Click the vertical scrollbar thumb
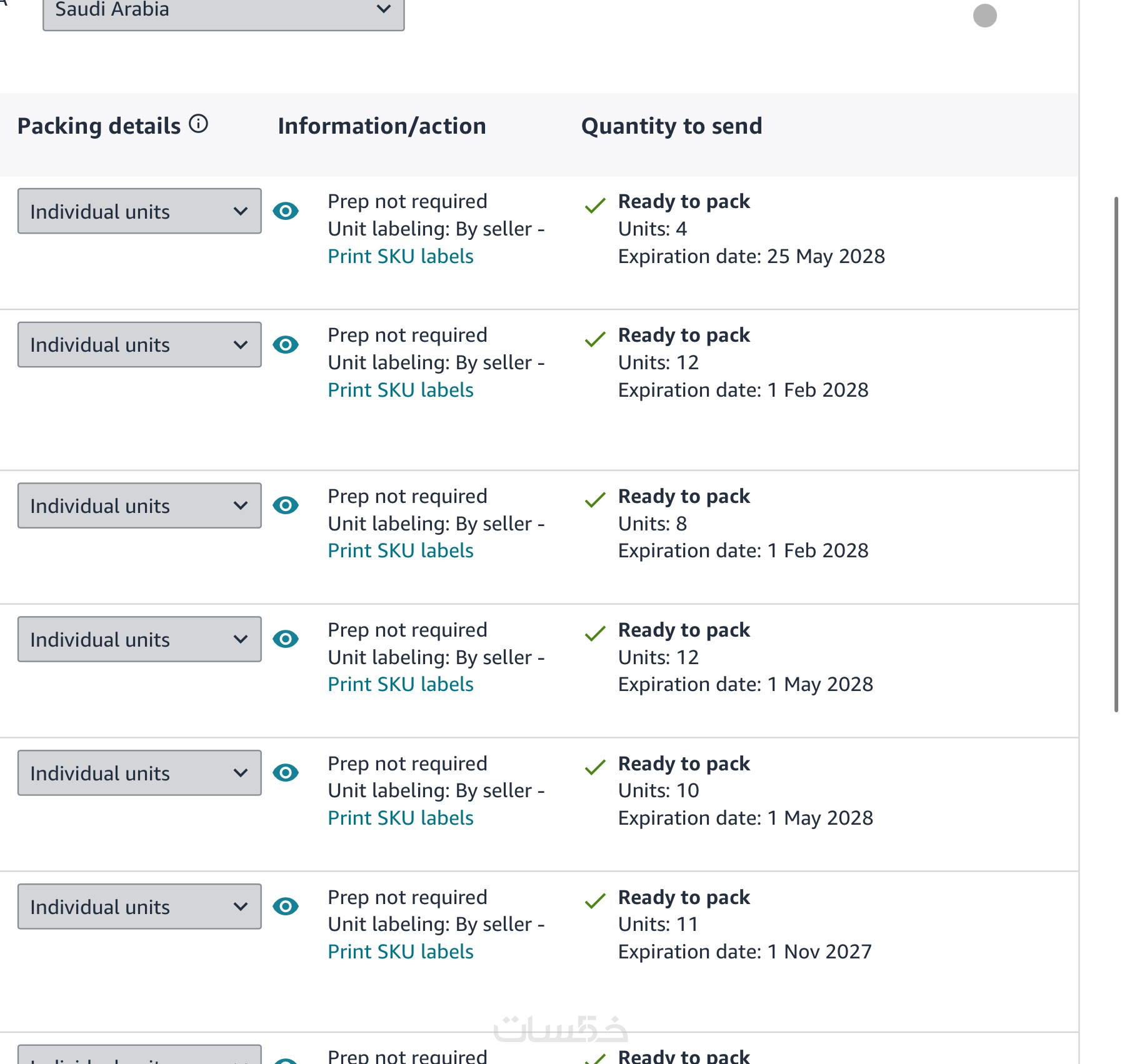The width and height of the screenshot is (1122, 1064). (1116, 454)
